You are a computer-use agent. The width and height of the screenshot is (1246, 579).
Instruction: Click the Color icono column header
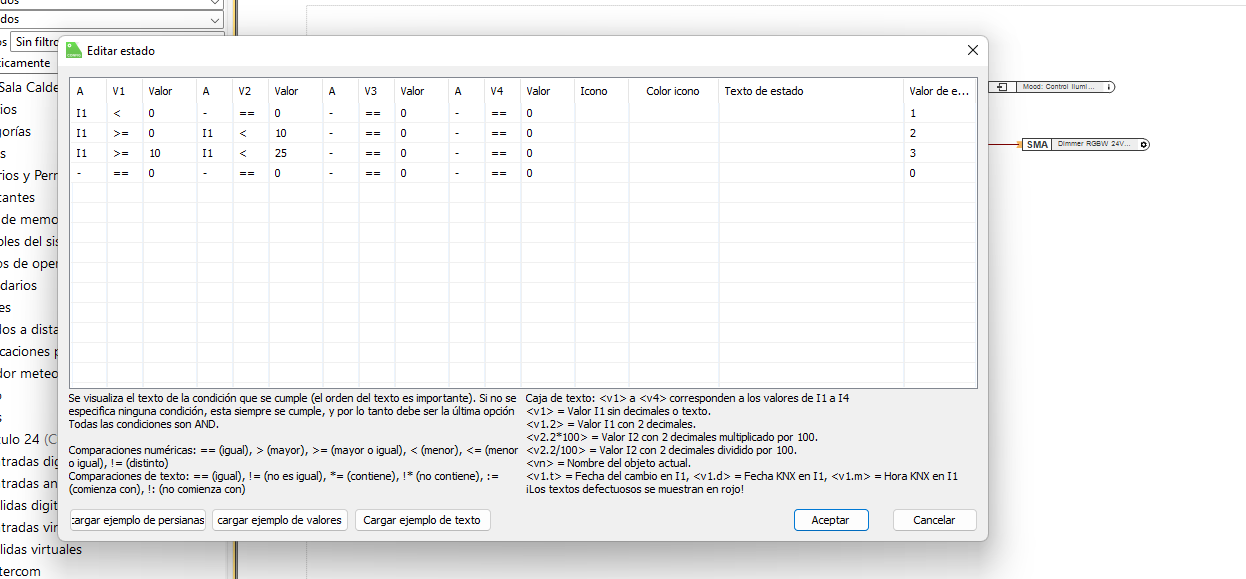tap(674, 91)
